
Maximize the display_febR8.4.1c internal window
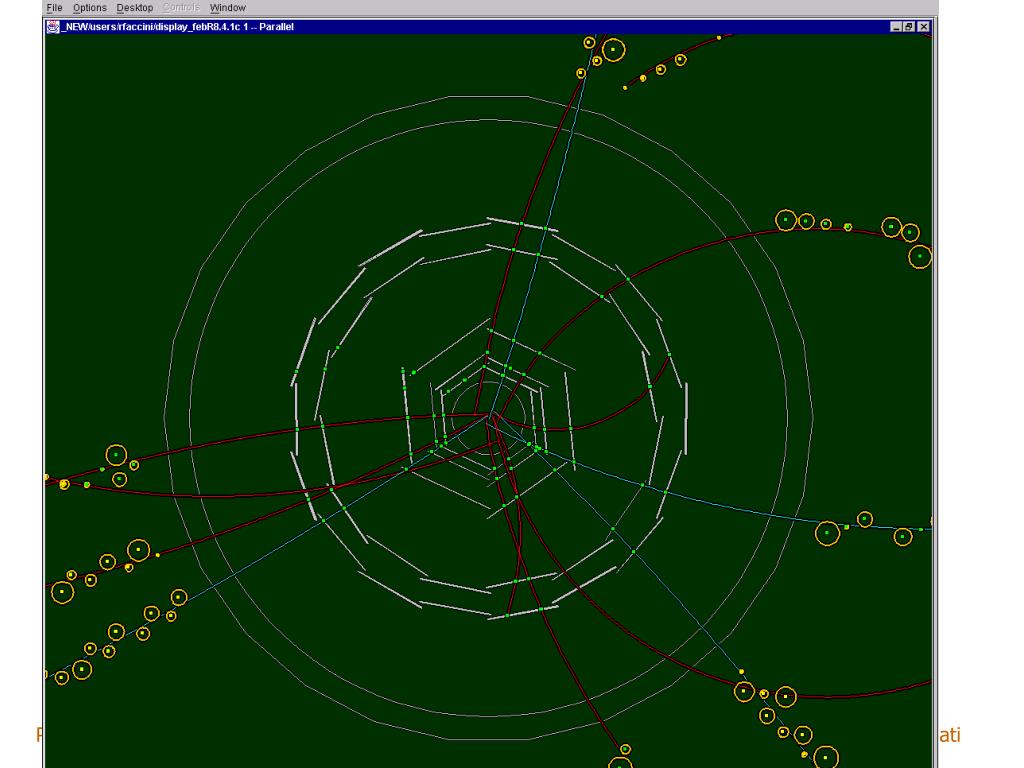[x=909, y=27]
